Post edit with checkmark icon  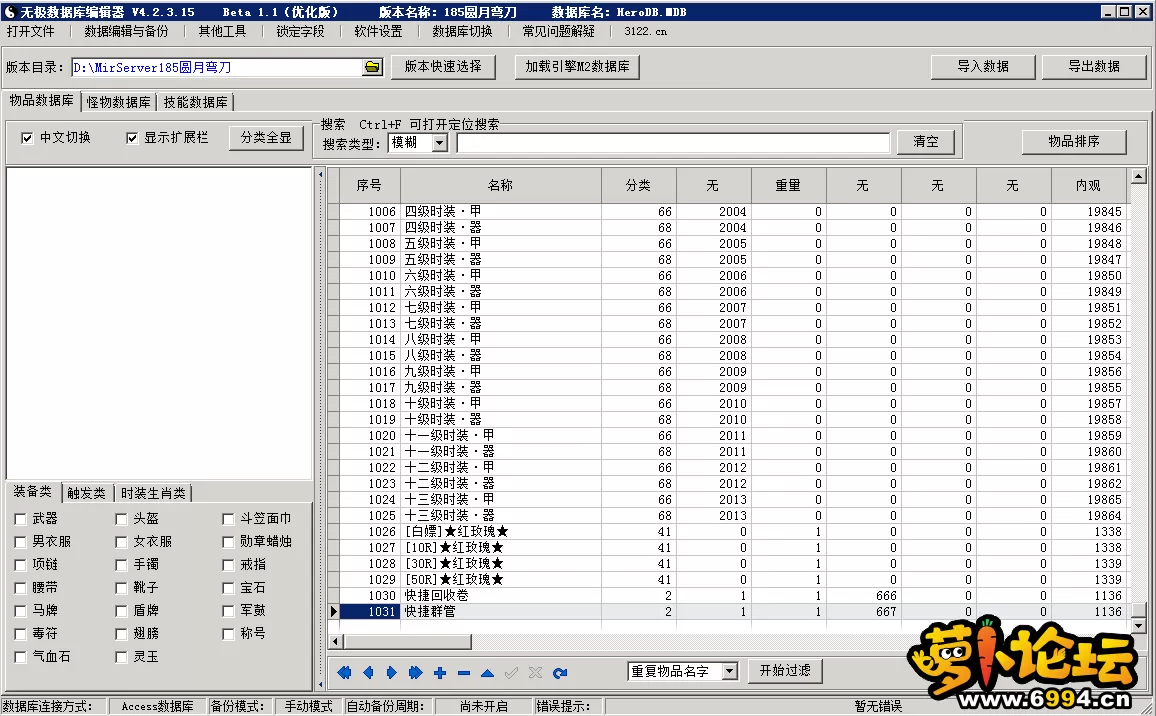point(511,672)
